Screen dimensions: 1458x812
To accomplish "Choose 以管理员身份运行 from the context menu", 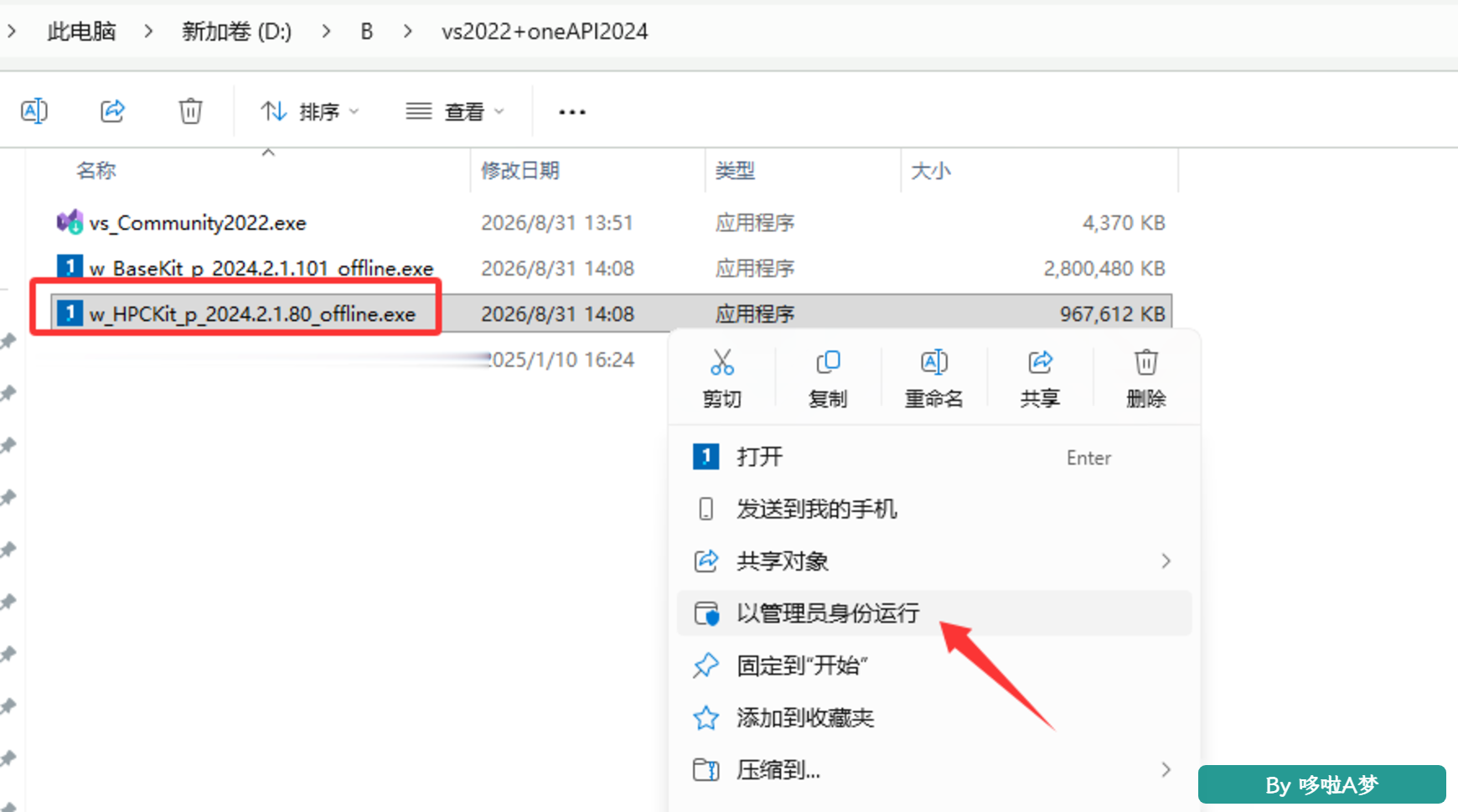I will point(934,613).
